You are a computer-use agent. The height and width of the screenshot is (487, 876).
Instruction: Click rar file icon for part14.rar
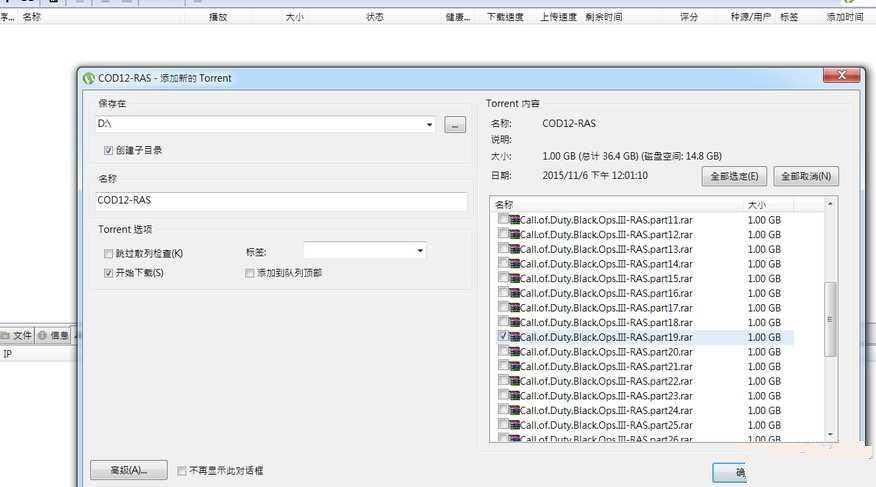[515, 264]
